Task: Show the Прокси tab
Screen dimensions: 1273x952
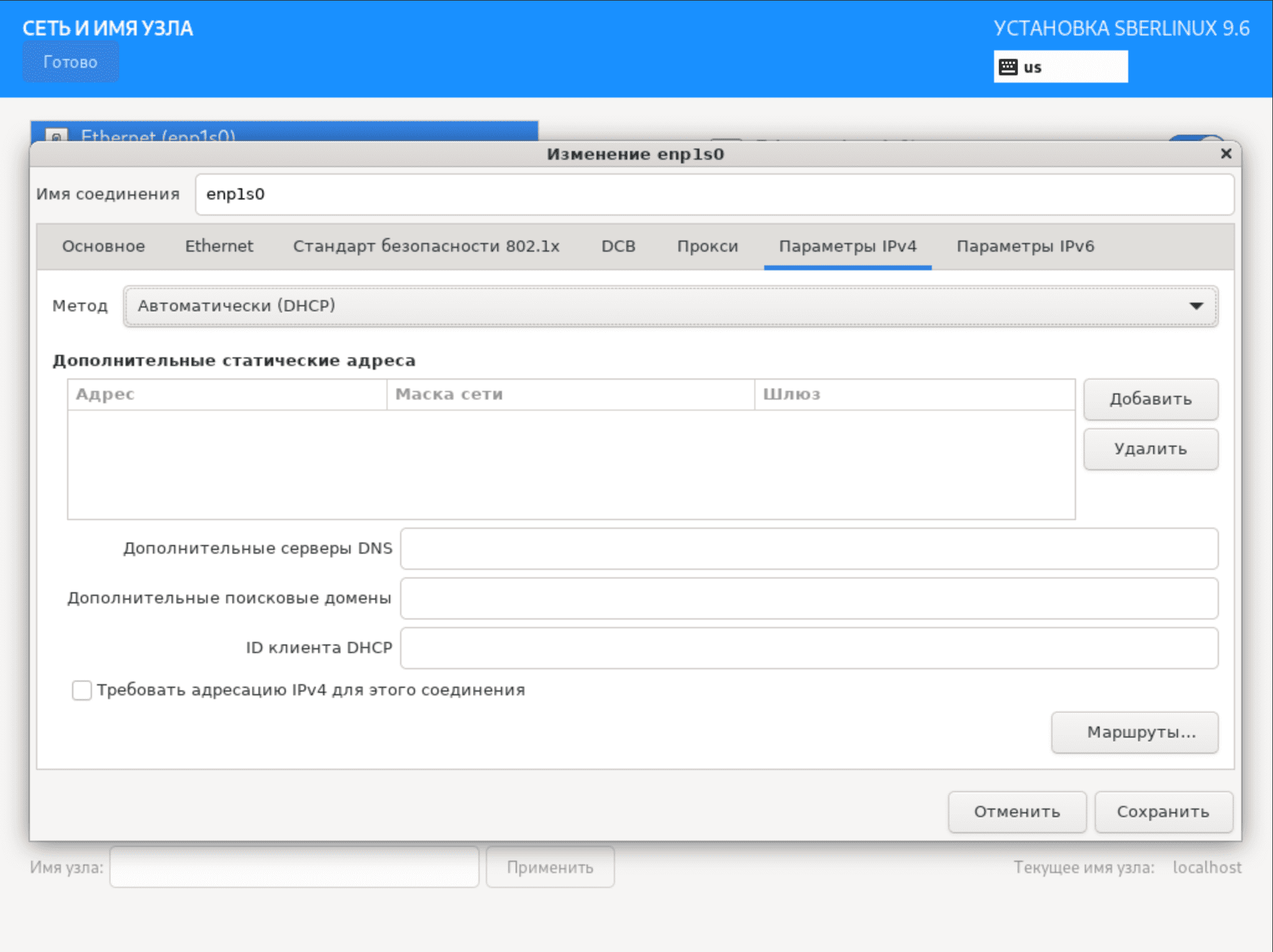Action: [708, 246]
